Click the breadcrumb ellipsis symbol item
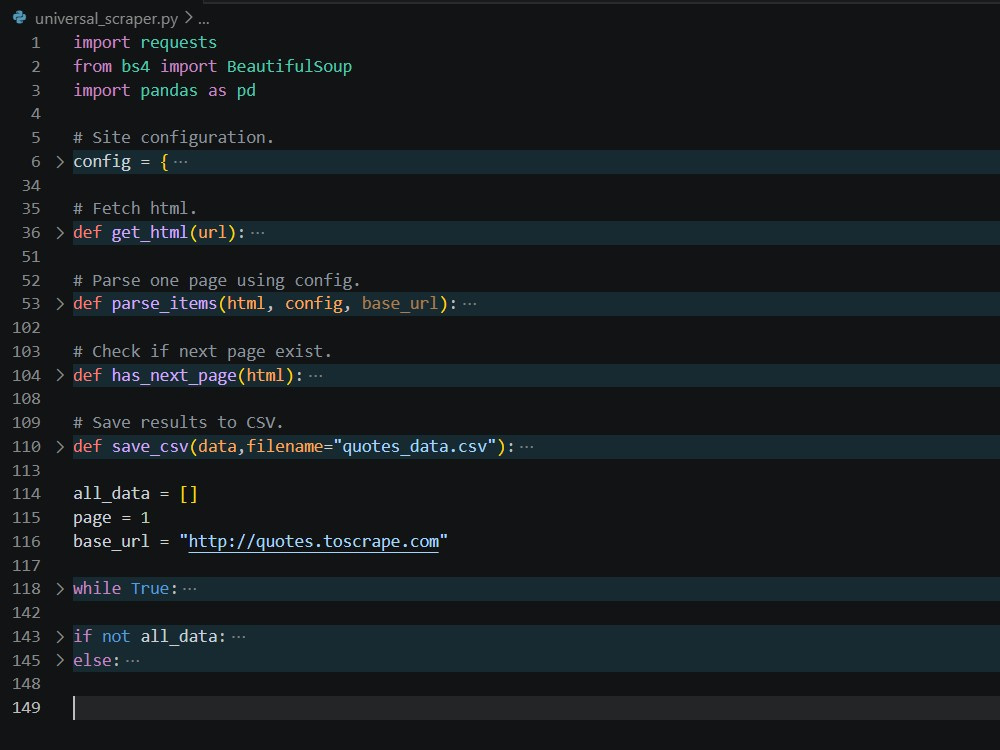This screenshot has width=1000, height=750. click(x=203, y=18)
